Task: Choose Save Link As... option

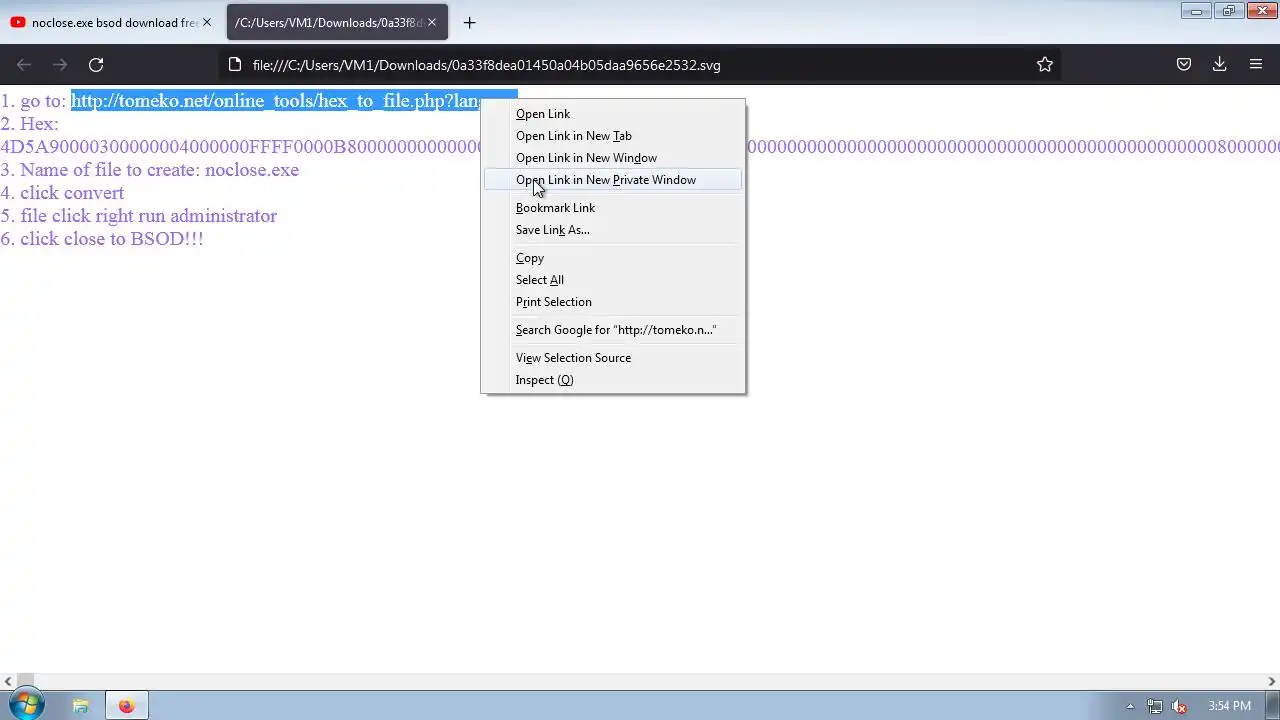Action: click(613, 230)
